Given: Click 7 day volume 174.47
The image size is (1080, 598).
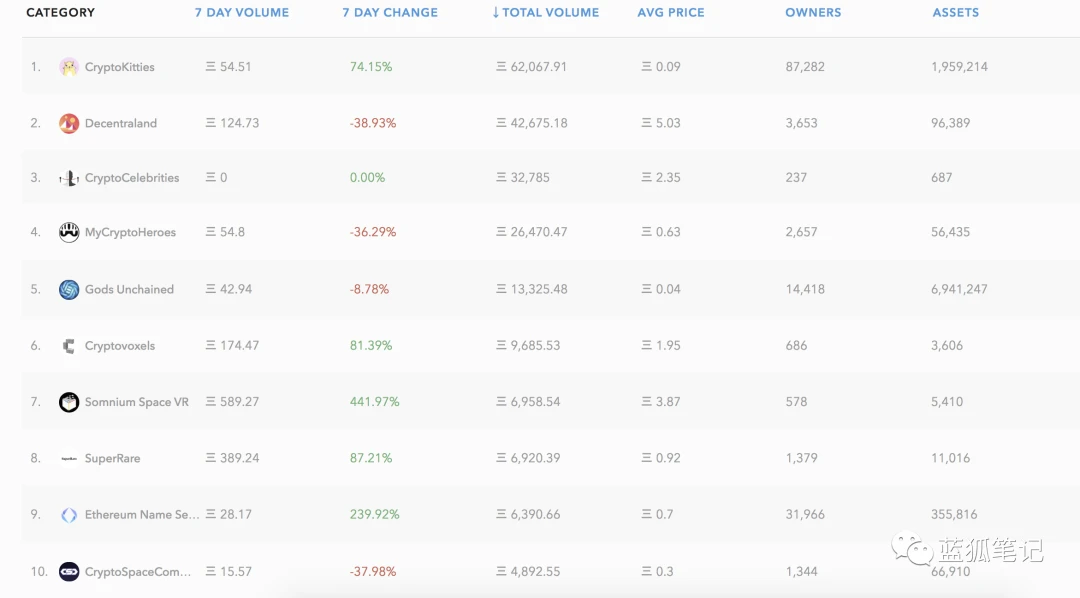Looking at the screenshot, I should tap(232, 346).
